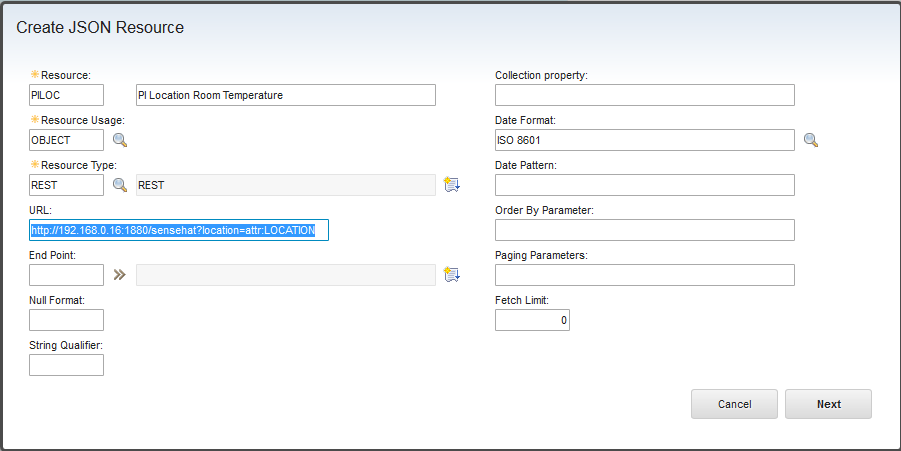This screenshot has height=451, width=901.
Task: Open Resource Type lookup magnifier
Action: pyautogui.click(x=120, y=185)
